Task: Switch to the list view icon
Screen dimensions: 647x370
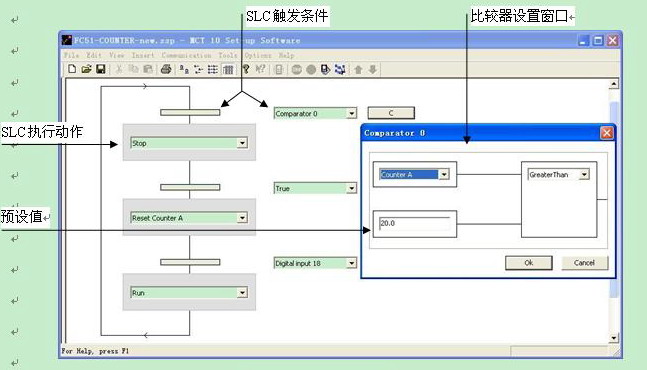Action: (213, 69)
